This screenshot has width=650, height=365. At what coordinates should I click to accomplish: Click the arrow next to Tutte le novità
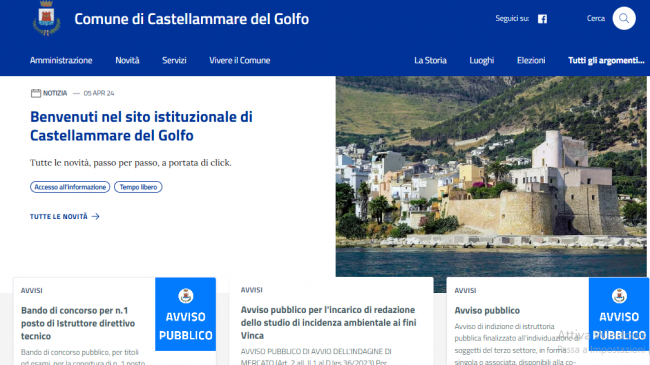pyautogui.click(x=95, y=217)
